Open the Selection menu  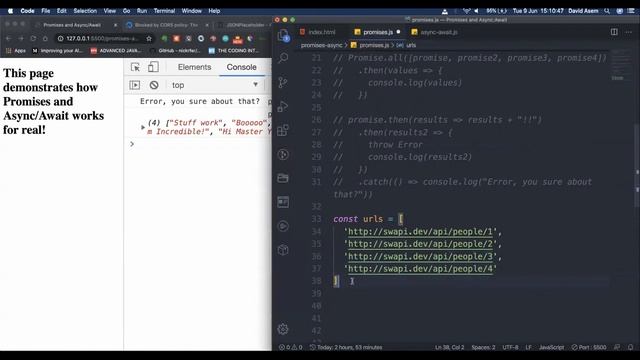[85, 11]
